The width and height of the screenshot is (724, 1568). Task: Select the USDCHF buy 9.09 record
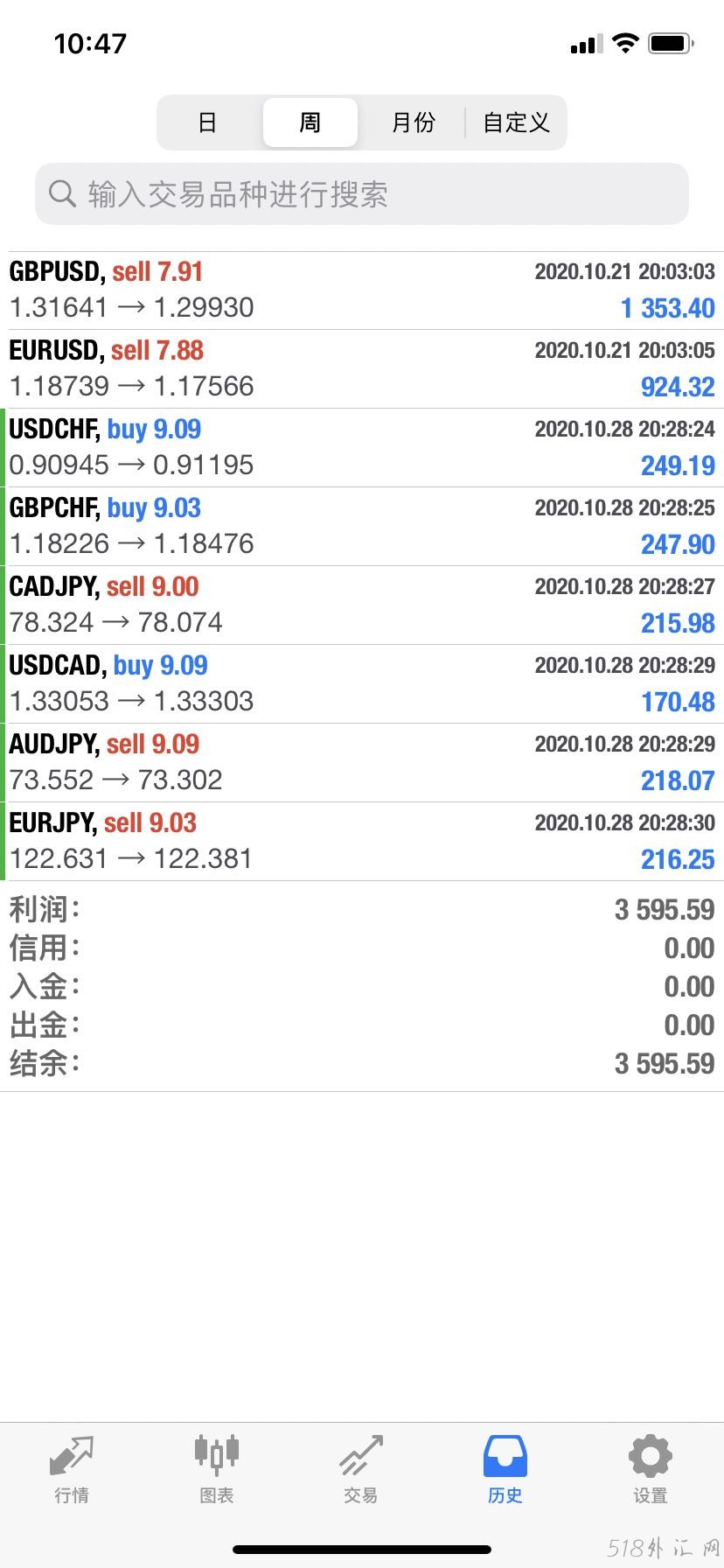pyautogui.click(x=362, y=448)
